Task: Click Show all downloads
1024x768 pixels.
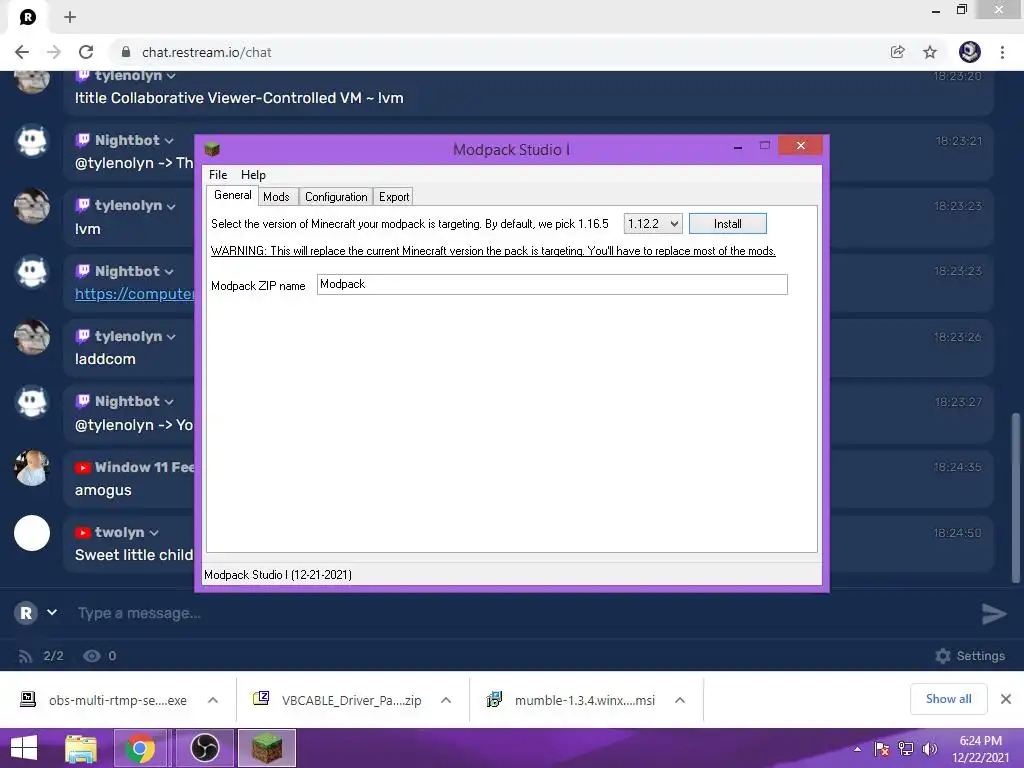Action: click(948, 699)
